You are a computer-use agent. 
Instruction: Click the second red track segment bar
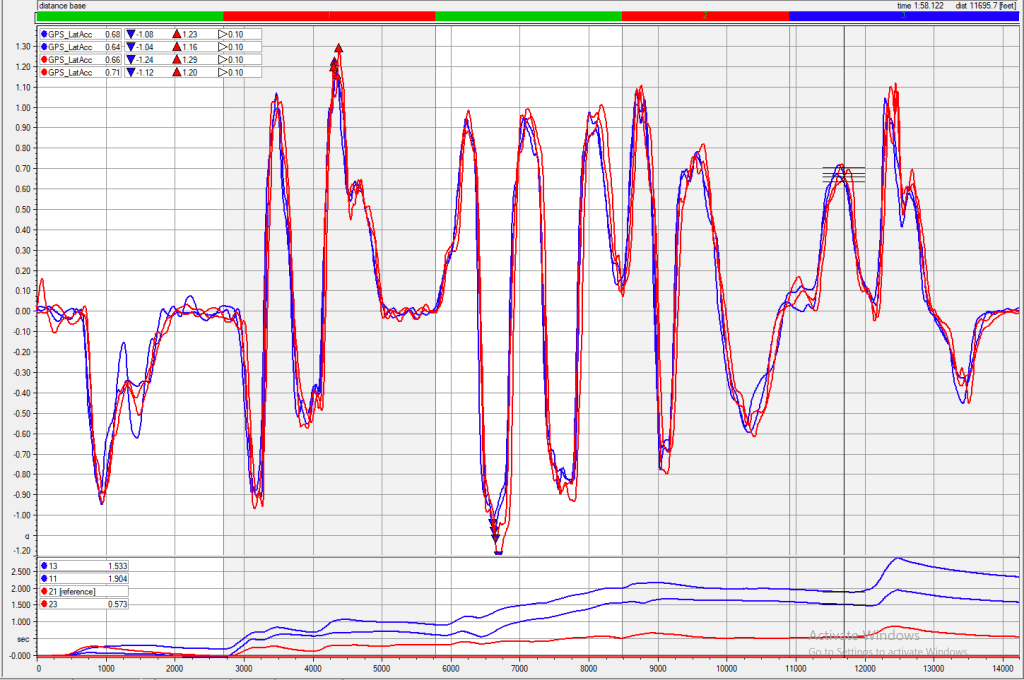(x=705, y=16)
